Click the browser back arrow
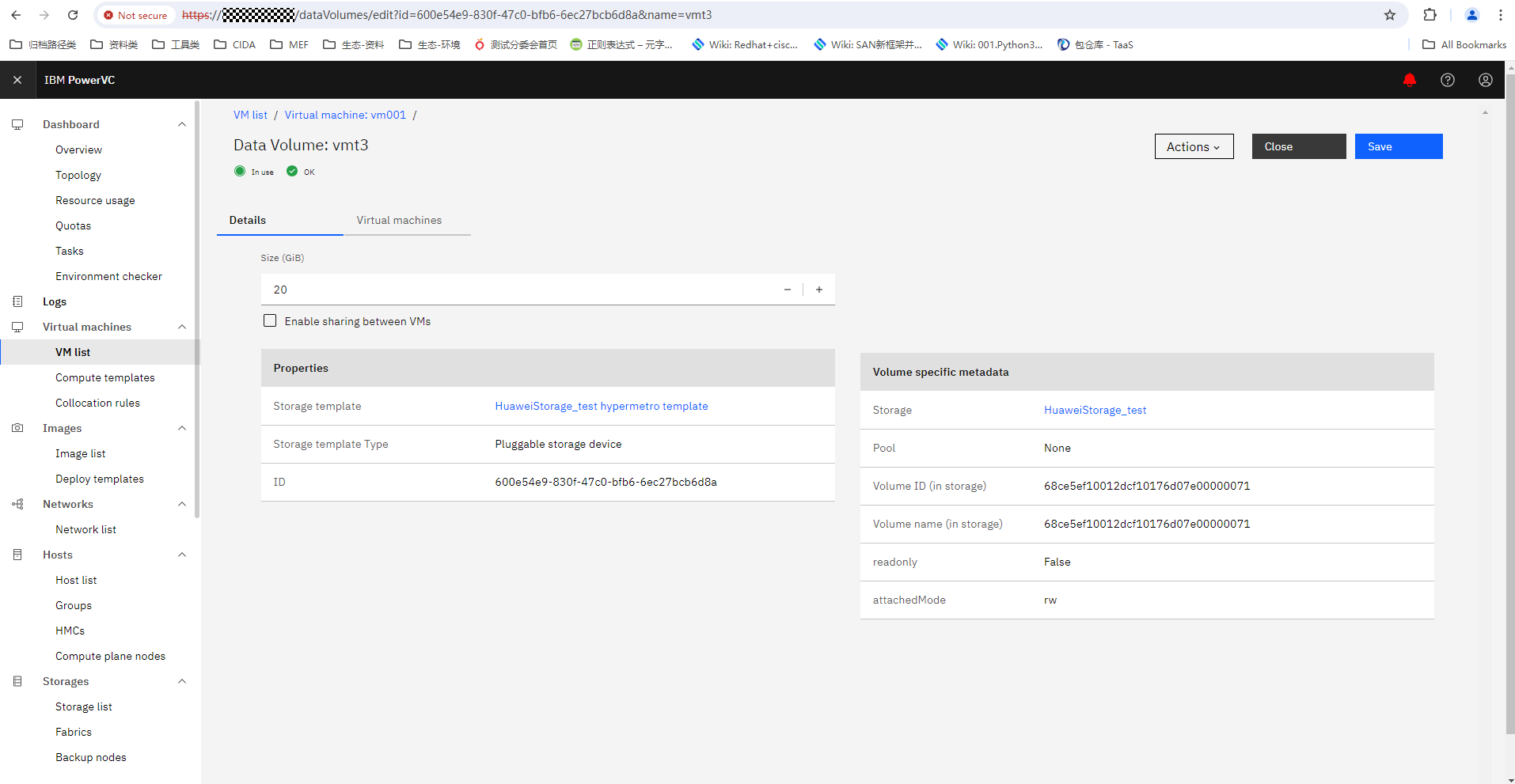This screenshot has height=784, width=1515. [x=16, y=15]
